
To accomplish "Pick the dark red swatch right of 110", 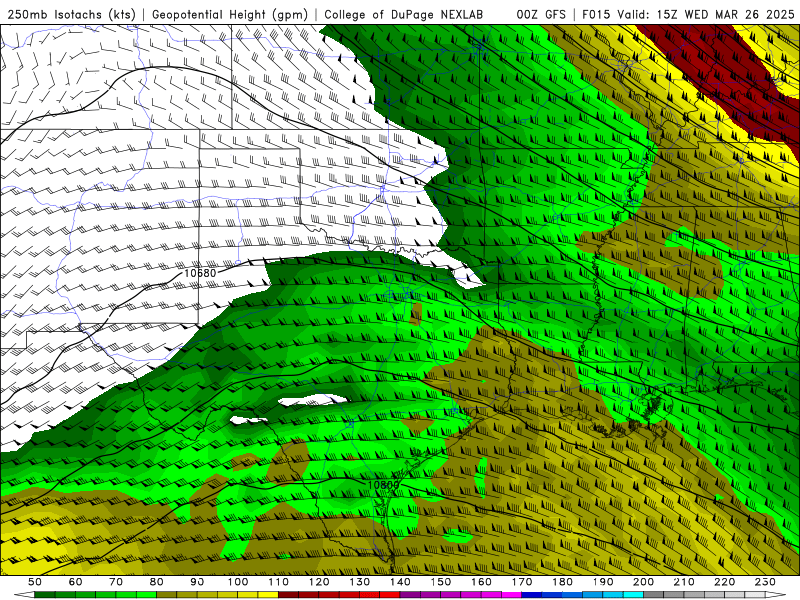I will [x=288, y=595].
